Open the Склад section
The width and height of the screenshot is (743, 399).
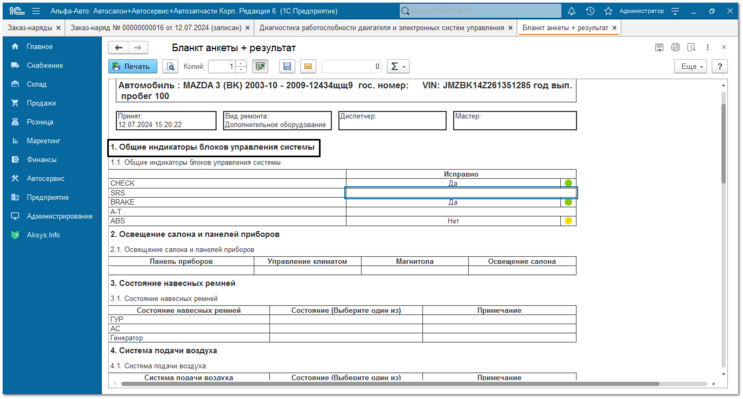36,84
